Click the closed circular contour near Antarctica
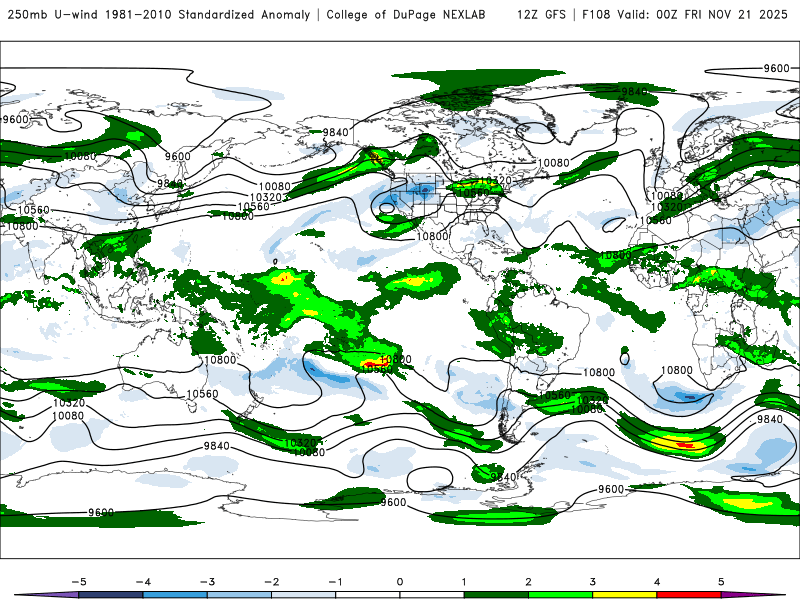Screen dimensions: 800x600 [x=430, y=479]
